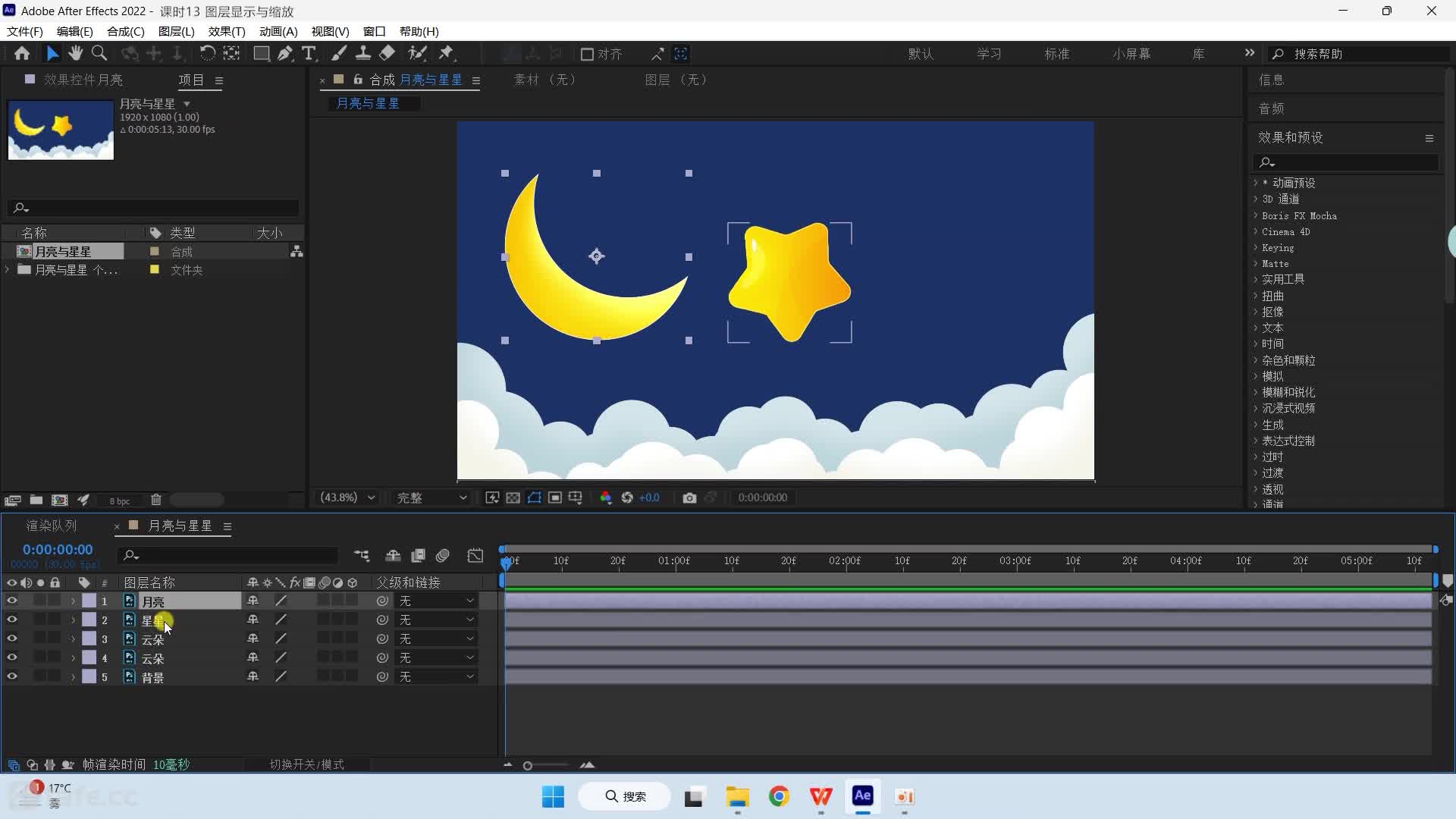Viewport: 1456px width, 819px height.
Task: Select the Rotation tool
Action: (x=207, y=54)
